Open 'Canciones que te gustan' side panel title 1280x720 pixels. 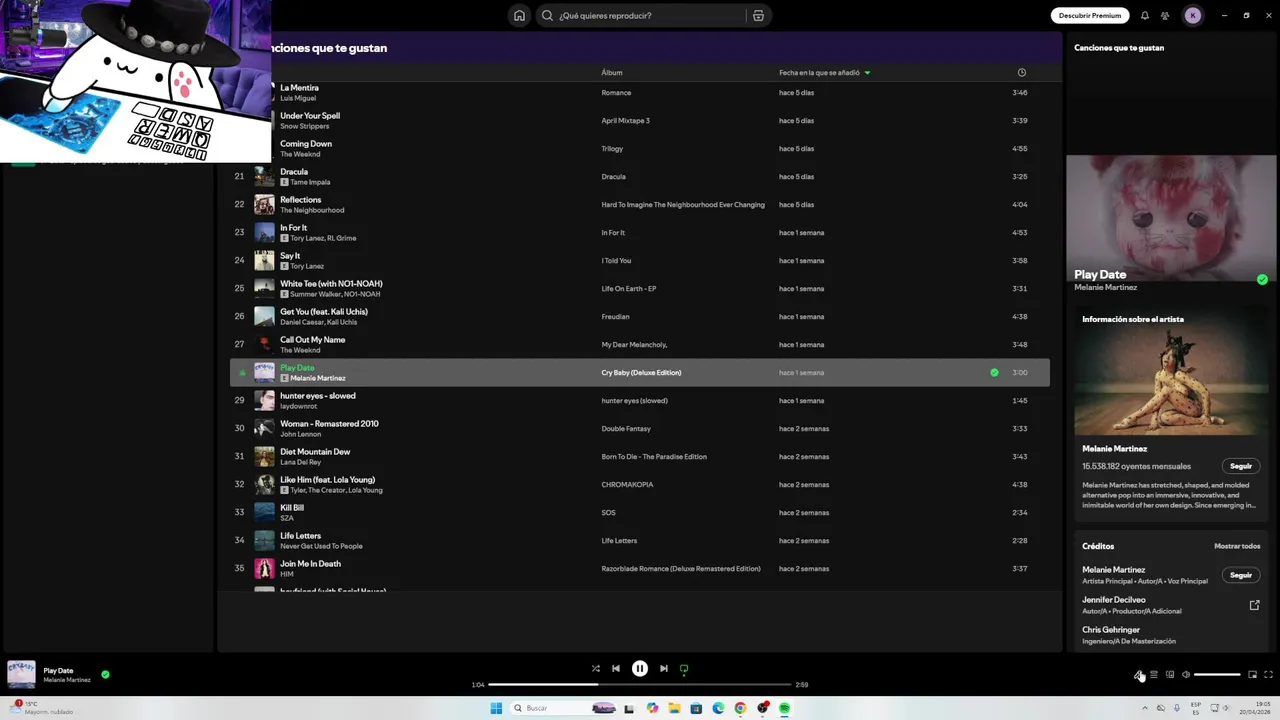pos(1119,47)
